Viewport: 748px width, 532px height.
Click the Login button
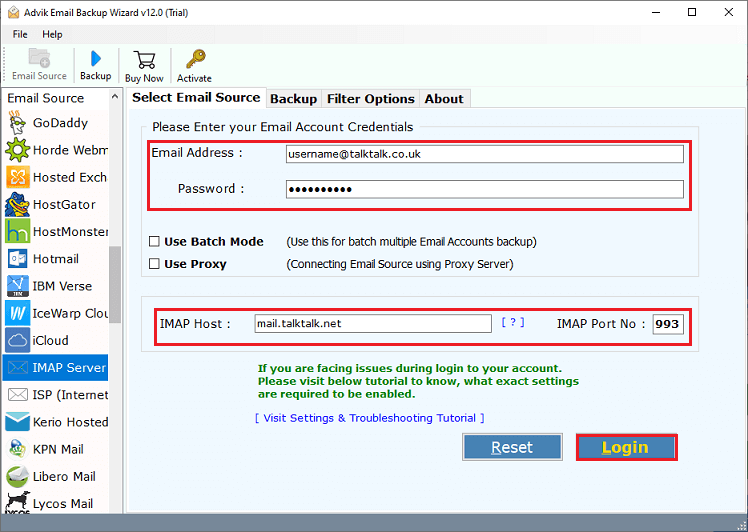pyautogui.click(x=626, y=447)
